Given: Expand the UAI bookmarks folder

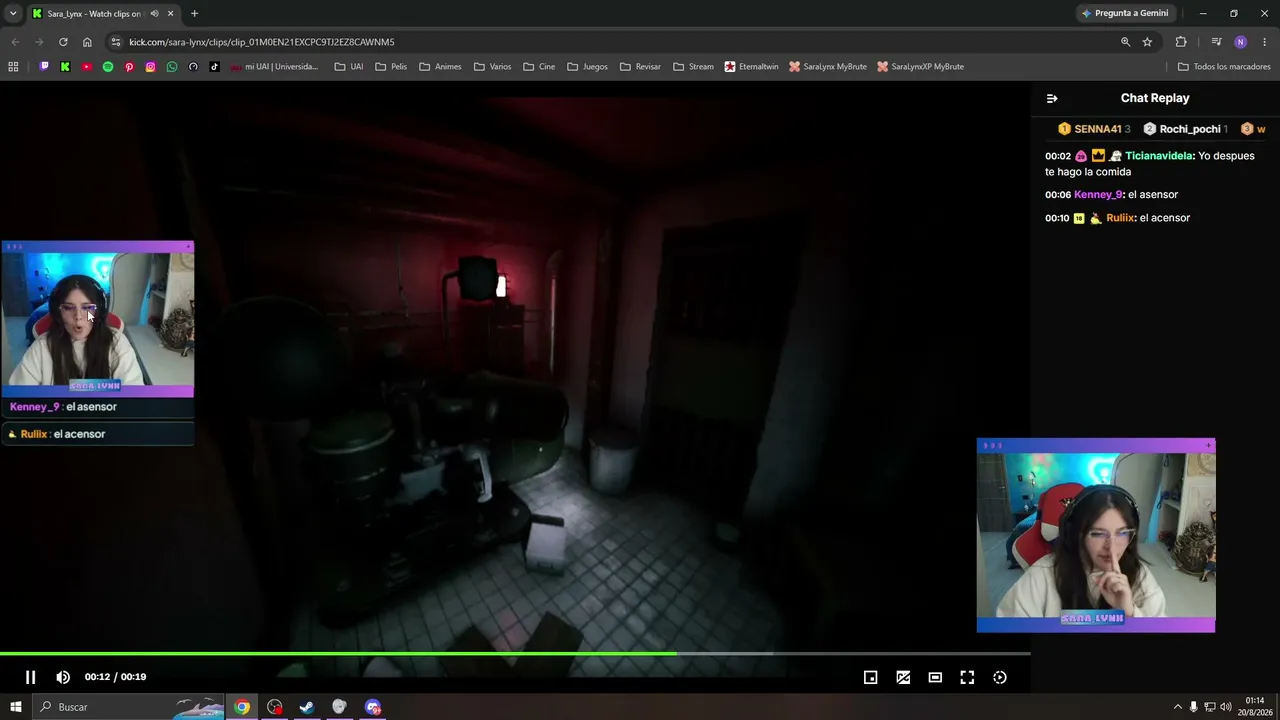Looking at the screenshot, I should 349,67.
